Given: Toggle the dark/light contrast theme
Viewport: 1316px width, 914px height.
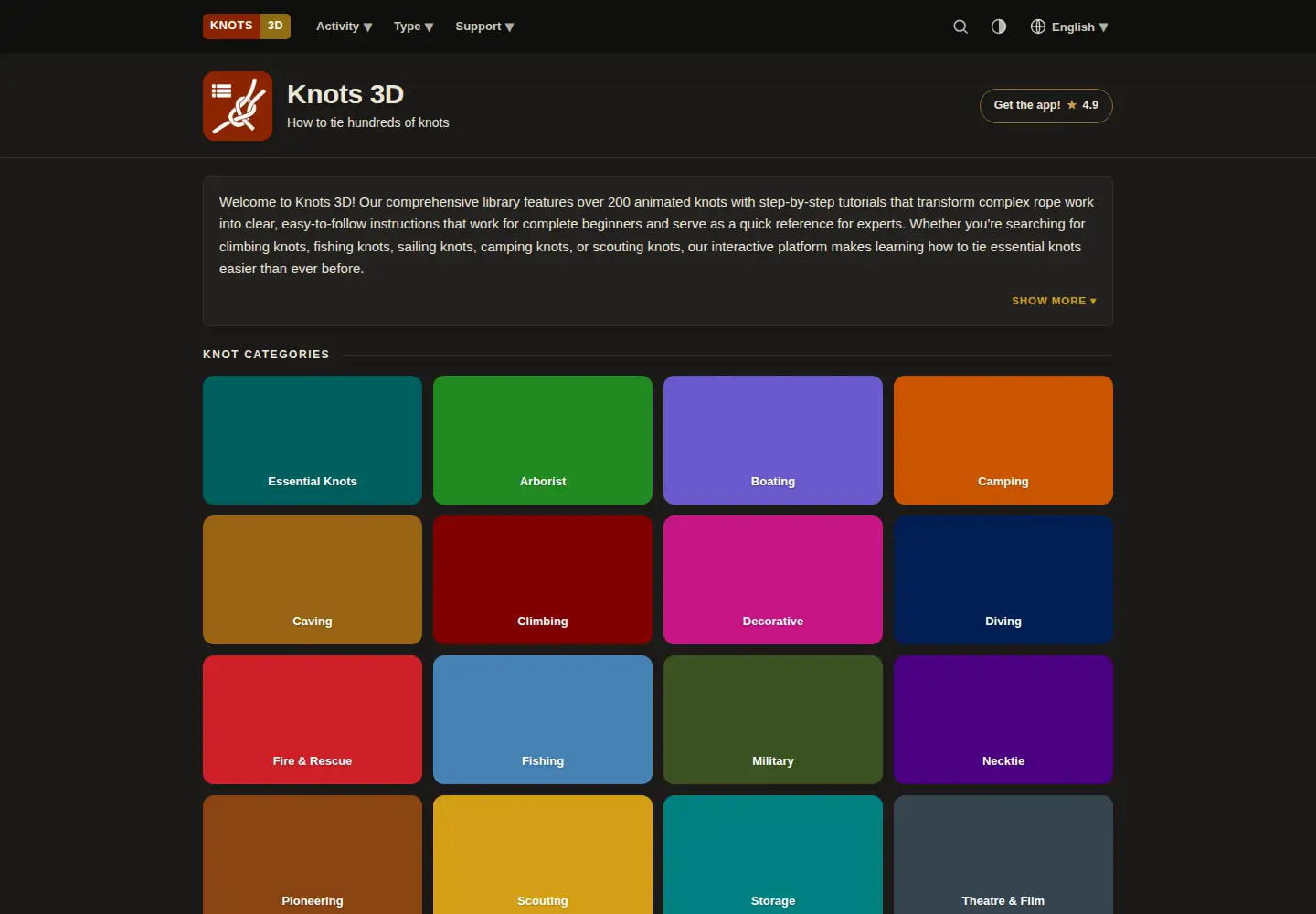Looking at the screenshot, I should click(x=999, y=27).
